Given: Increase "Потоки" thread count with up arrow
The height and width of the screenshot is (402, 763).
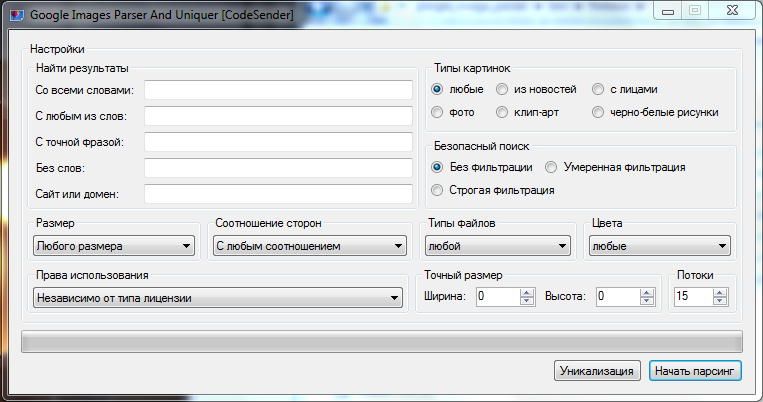Looking at the screenshot, I should pos(720,292).
